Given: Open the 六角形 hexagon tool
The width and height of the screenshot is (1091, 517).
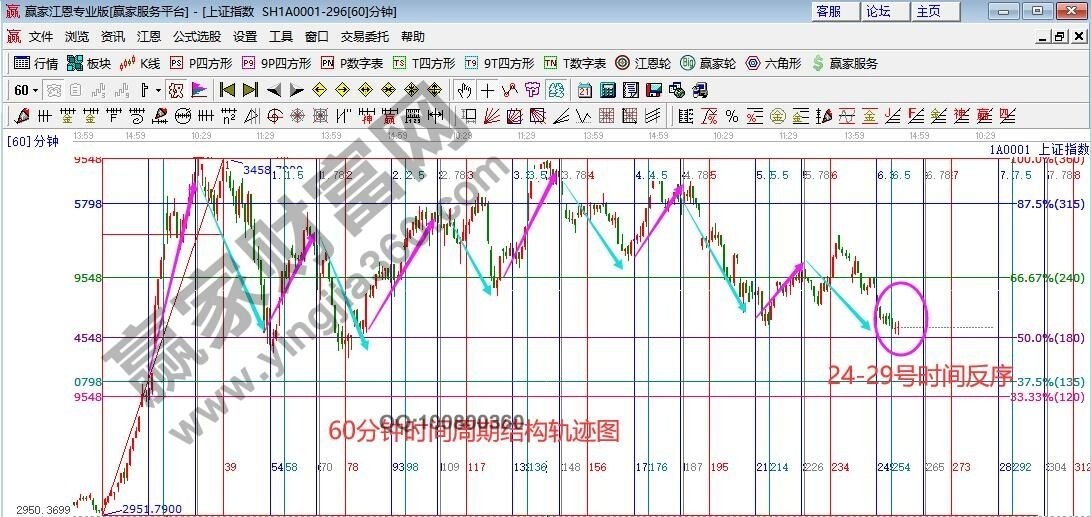Looking at the screenshot, I should pyautogui.click(x=772, y=63).
